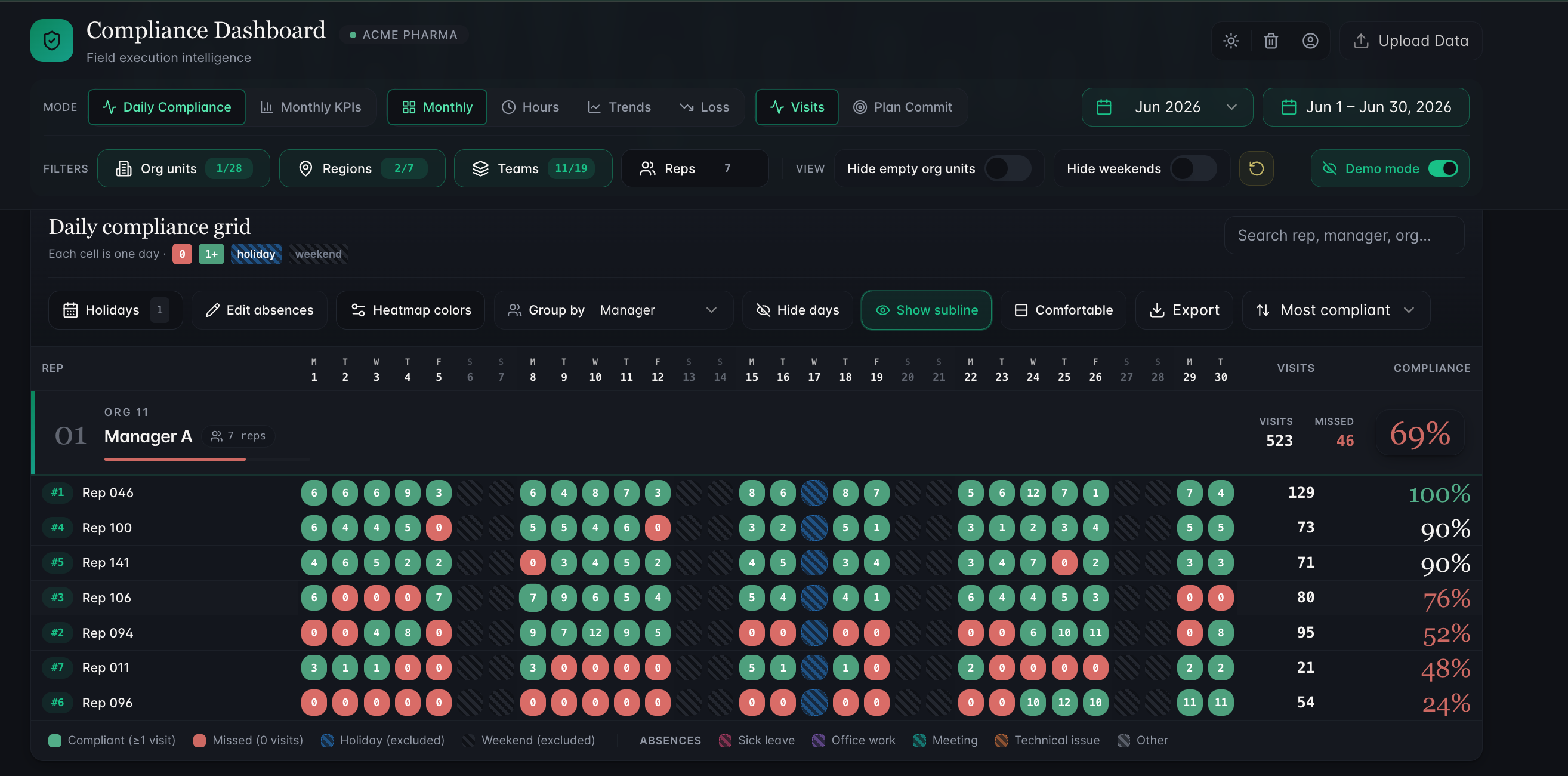Viewport: 1568px width, 776px height.
Task: Click the 7 reps people icon under Manager A
Action: tap(216, 436)
